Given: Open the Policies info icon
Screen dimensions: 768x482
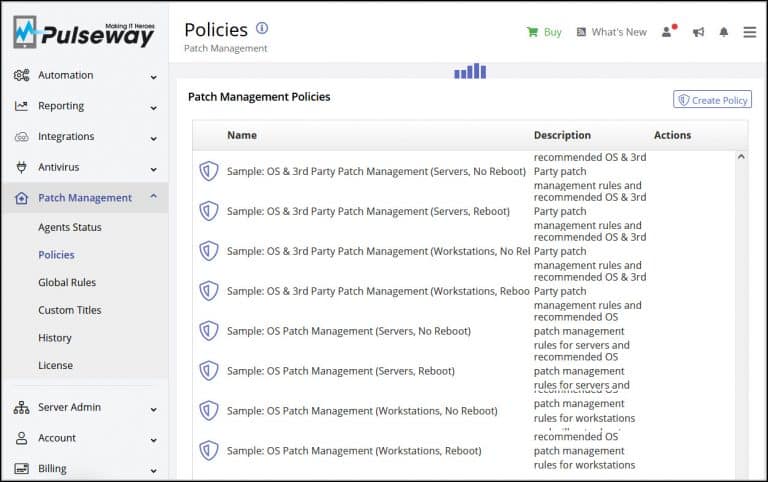Looking at the screenshot, I should coord(262,28).
